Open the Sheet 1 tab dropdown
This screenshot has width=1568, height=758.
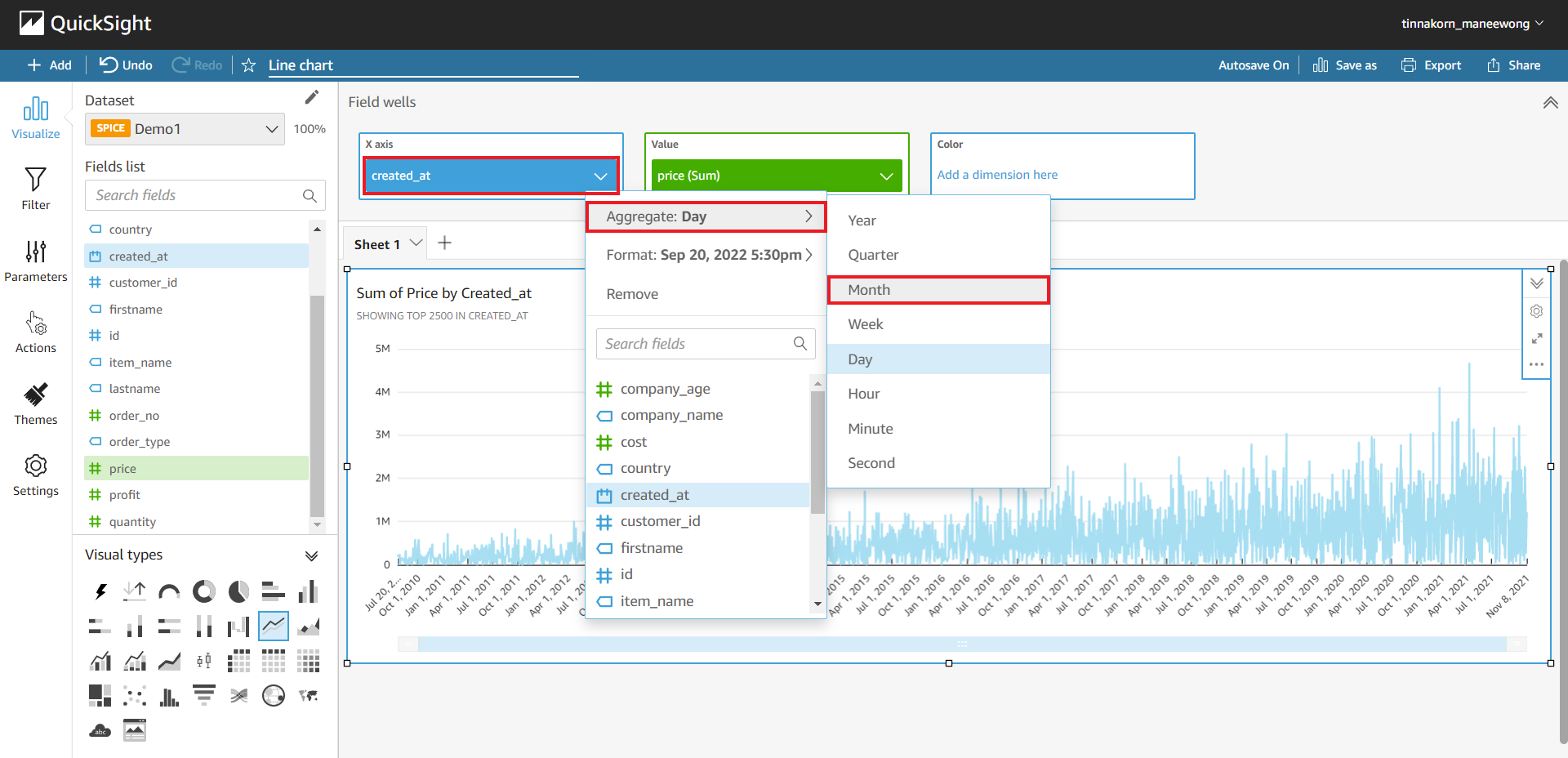pyautogui.click(x=416, y=243)
